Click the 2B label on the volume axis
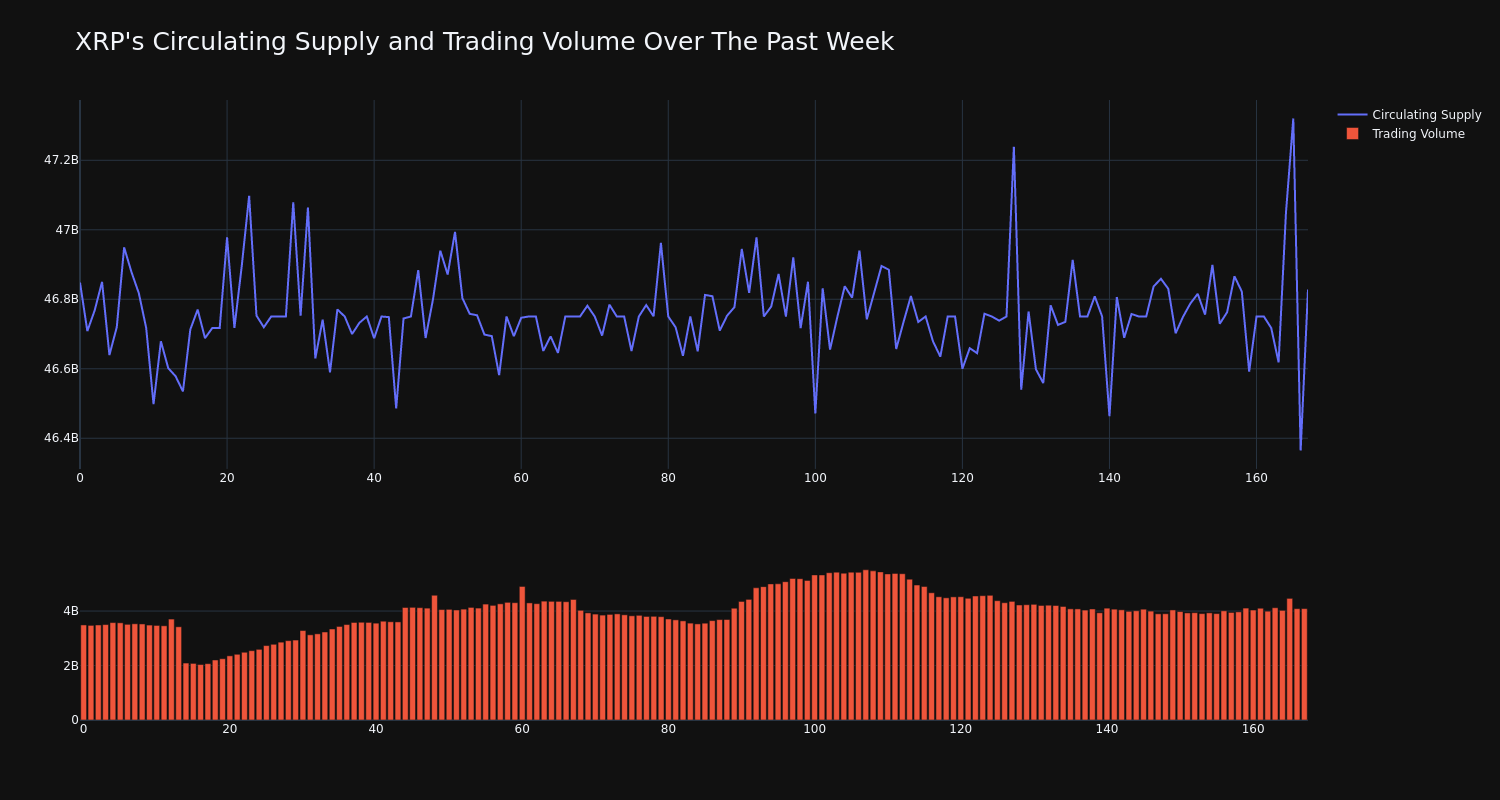Image resolution: width=1500 pixels, height=800 pixels. coord(71,666)
